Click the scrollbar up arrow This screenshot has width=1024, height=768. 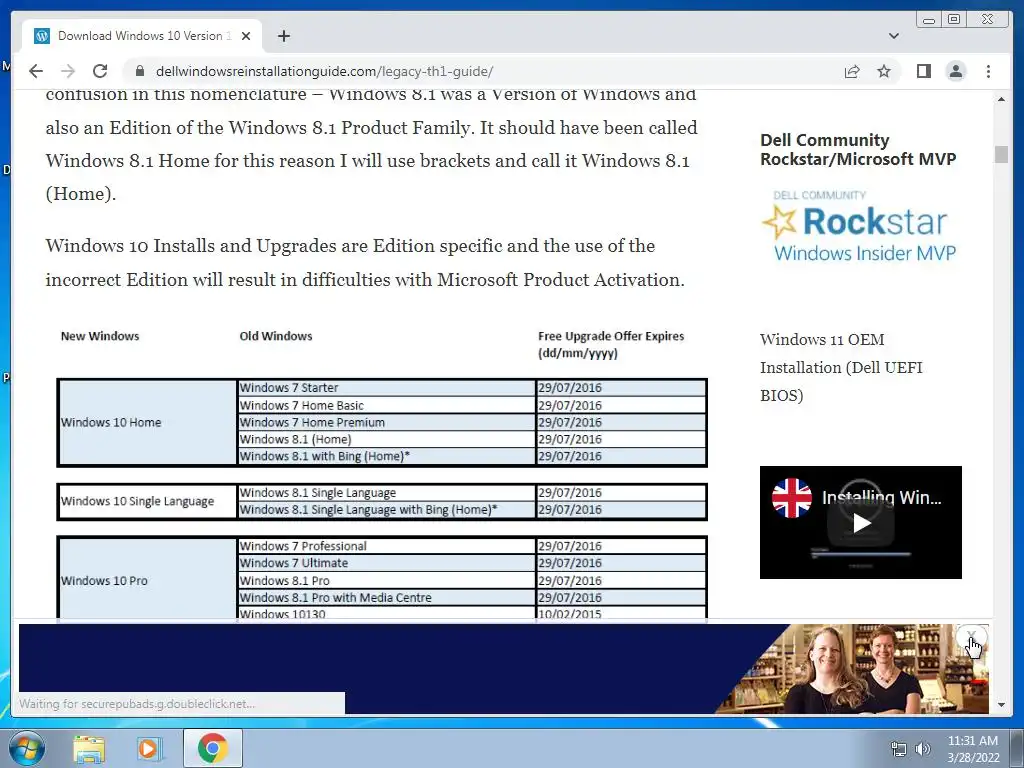pos(1001,99)
